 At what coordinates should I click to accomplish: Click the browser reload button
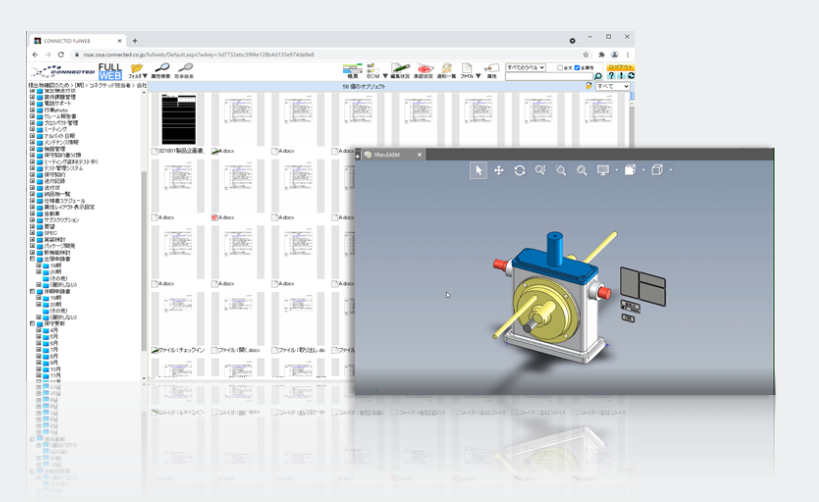[61, 54]
